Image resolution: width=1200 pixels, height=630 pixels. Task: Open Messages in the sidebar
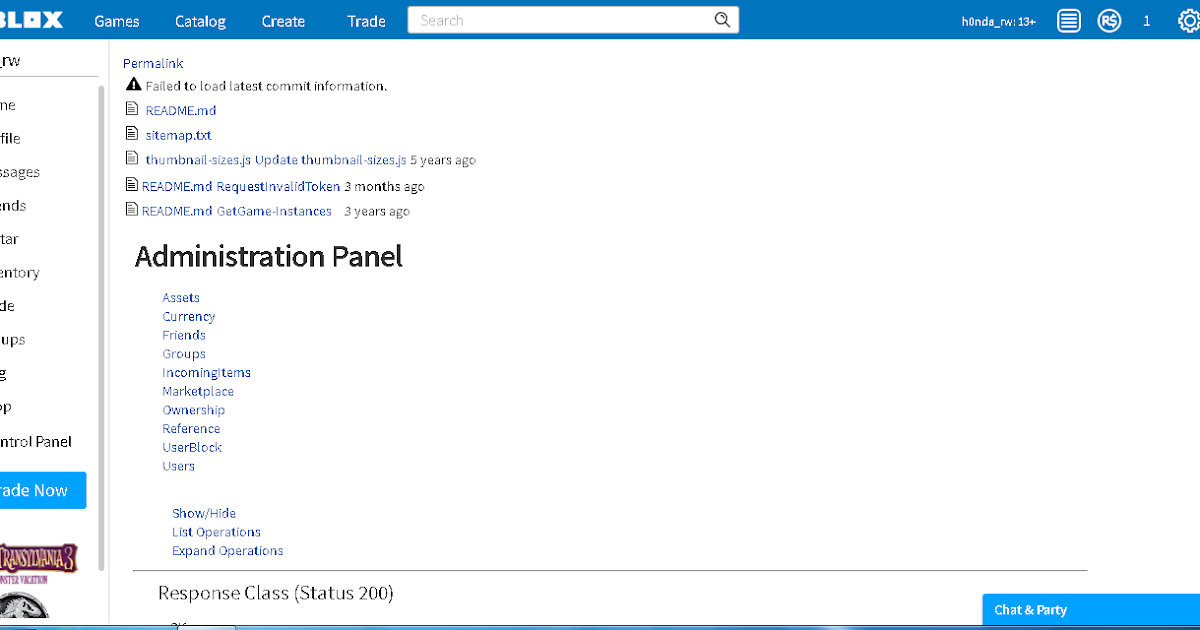[20, 172]
